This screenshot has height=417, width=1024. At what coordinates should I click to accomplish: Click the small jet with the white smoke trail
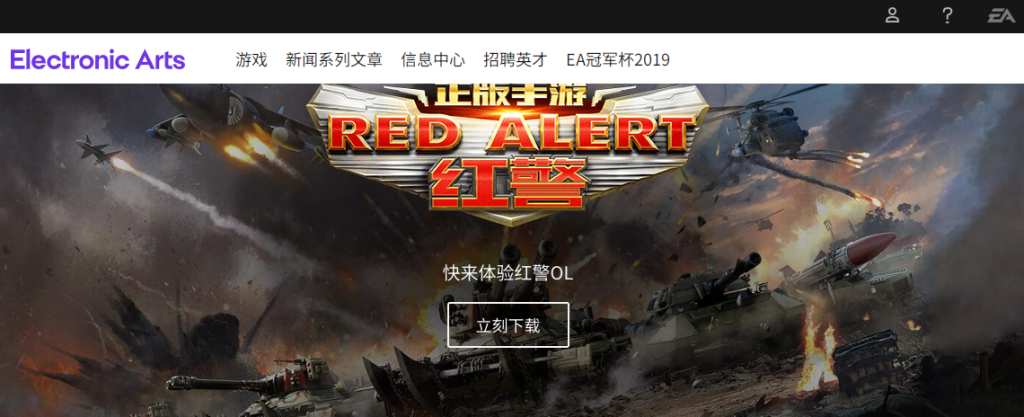click(98, 151)
